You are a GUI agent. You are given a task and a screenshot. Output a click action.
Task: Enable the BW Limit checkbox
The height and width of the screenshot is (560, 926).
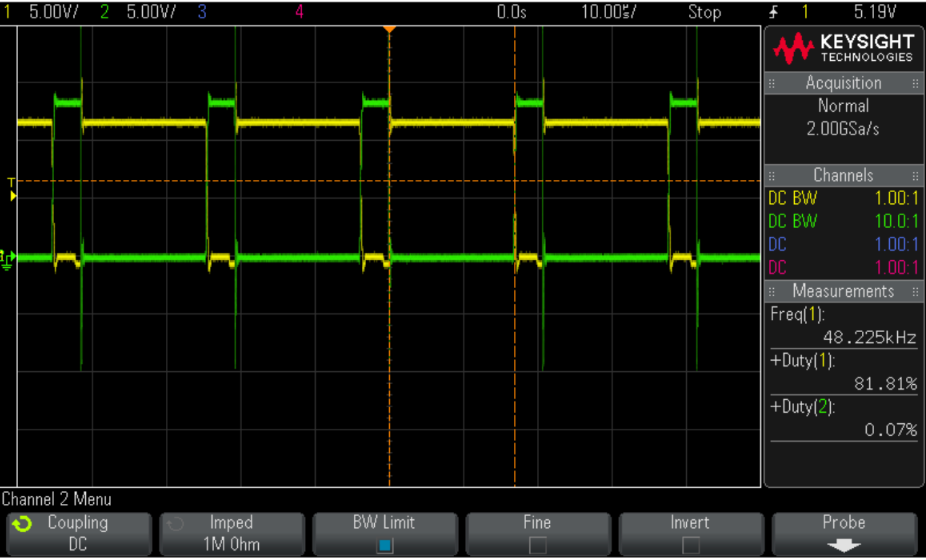[385, 545]
